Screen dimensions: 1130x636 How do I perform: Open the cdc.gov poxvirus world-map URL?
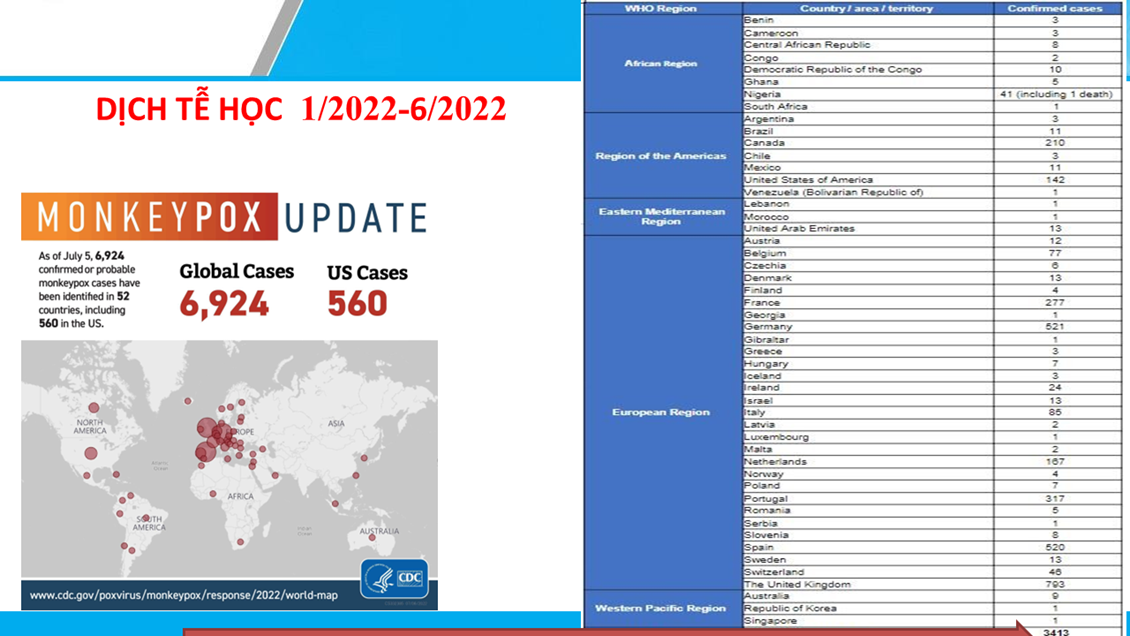(183, 596)
